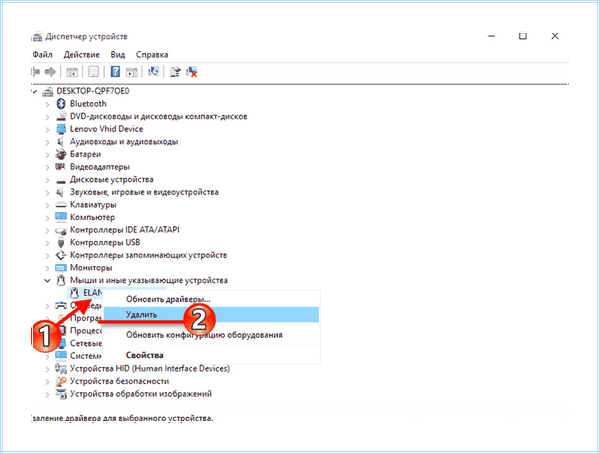600x454 pixels.
Task: Open the Действие menu
Action: point(82,55)
